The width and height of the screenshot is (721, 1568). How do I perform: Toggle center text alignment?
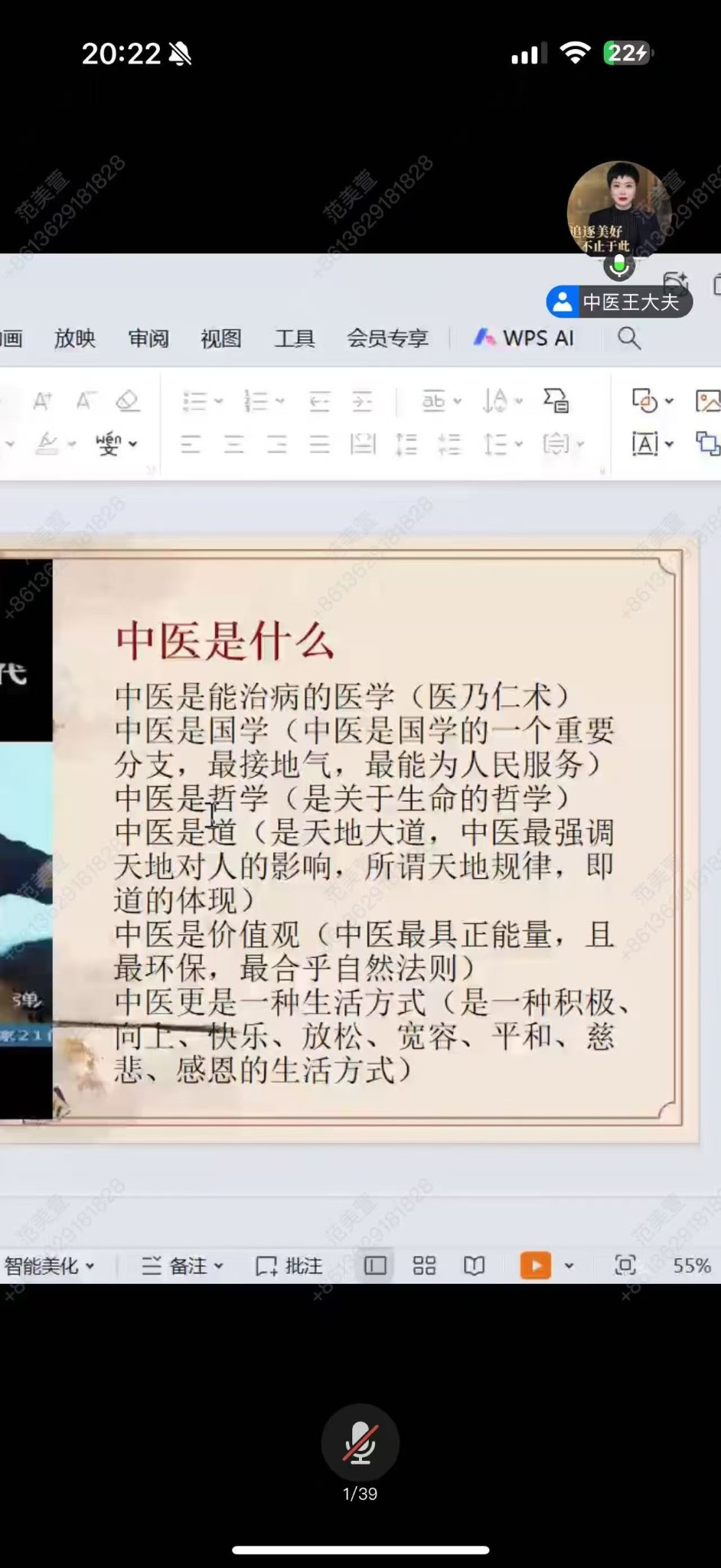tap(233, 443)
